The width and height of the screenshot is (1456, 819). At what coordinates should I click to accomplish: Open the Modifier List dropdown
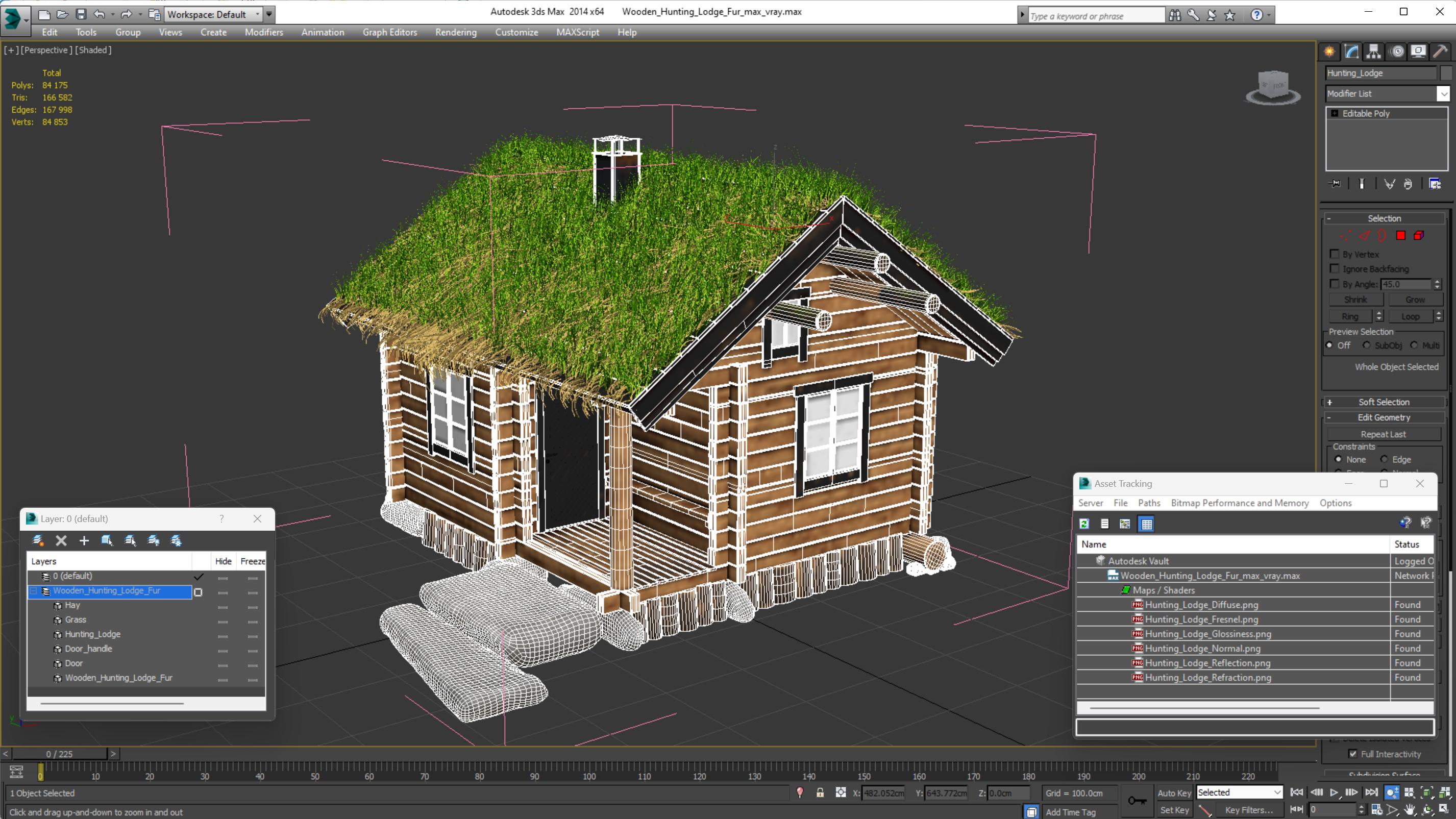1444,93
